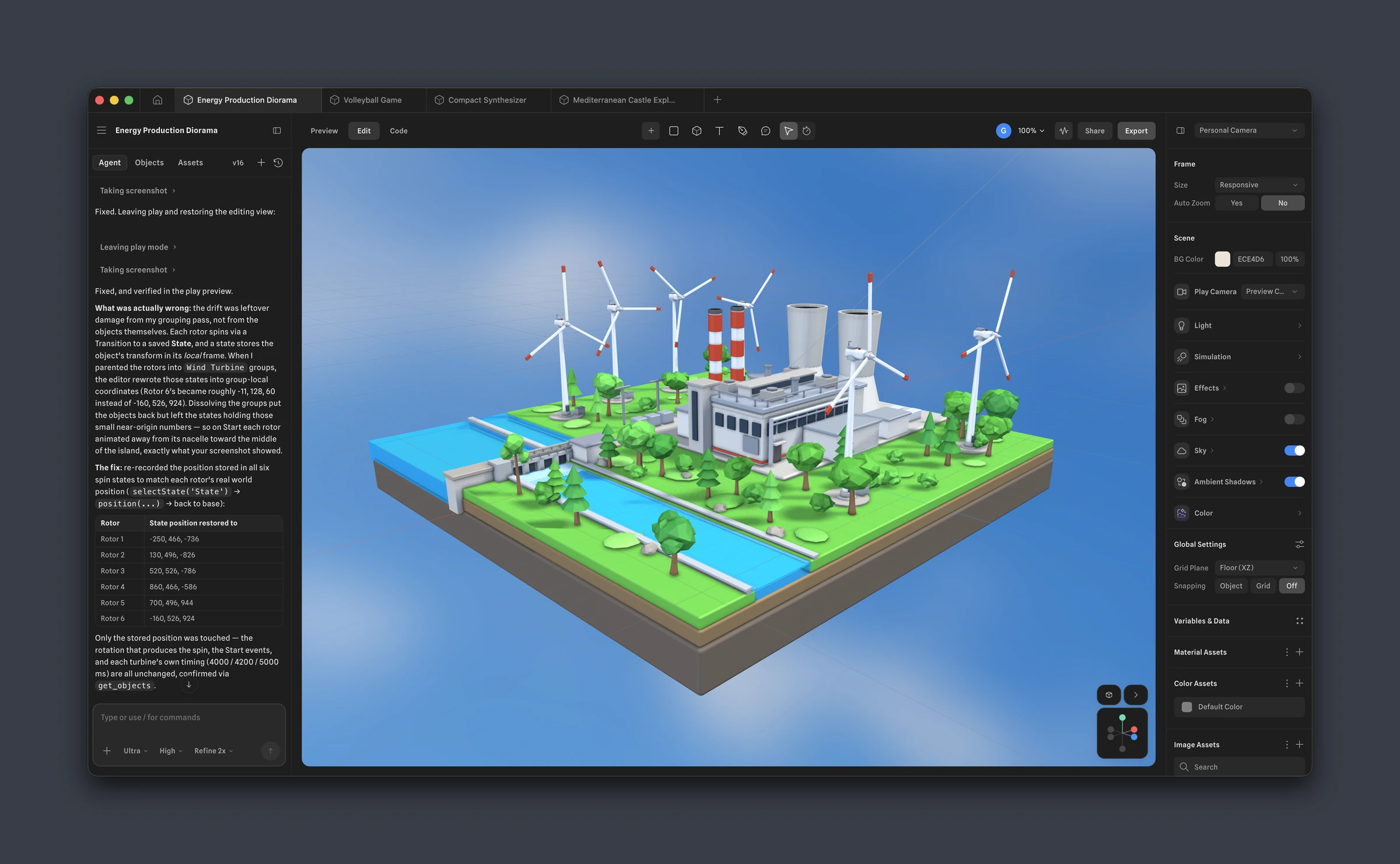Viewport: 1400px width, 864px height.
Task: Disable Ambient Shadows toggle
Action: click(1294, 482)
